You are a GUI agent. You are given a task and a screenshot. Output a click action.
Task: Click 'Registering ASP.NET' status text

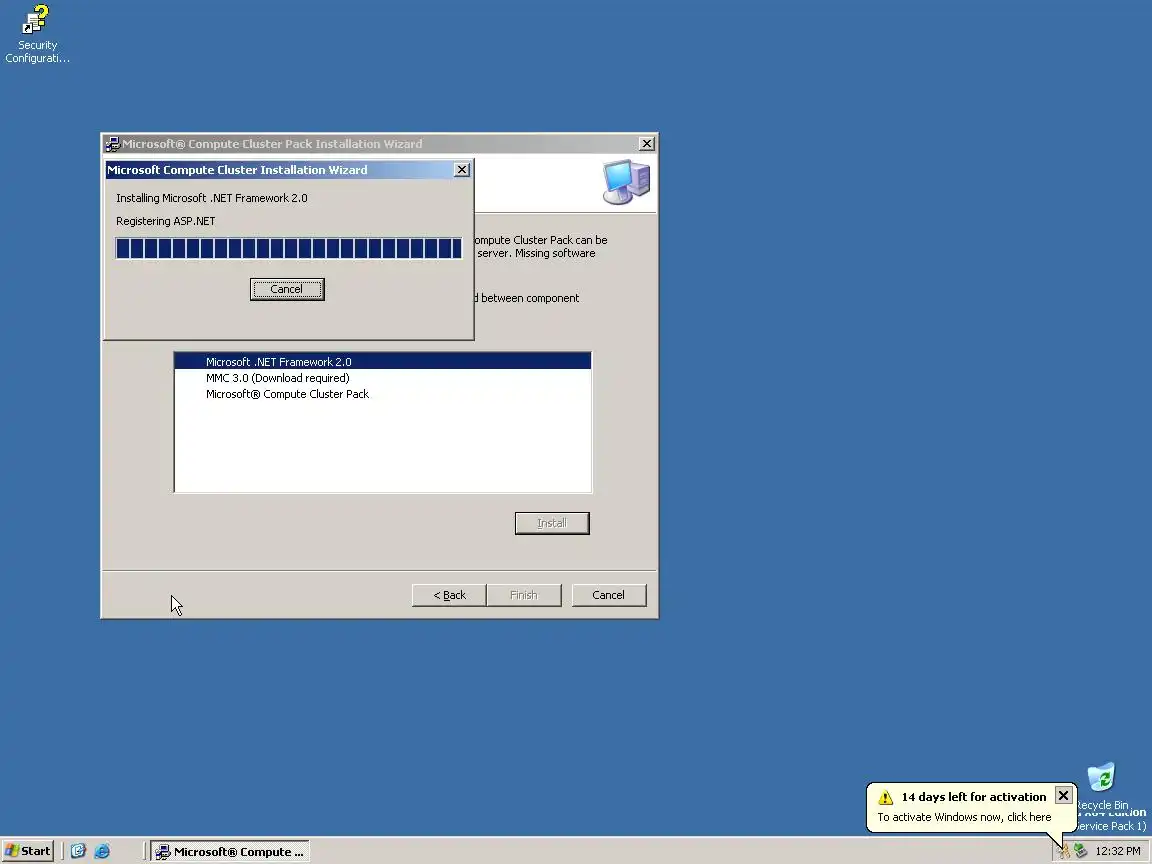(x=165, y=221)
